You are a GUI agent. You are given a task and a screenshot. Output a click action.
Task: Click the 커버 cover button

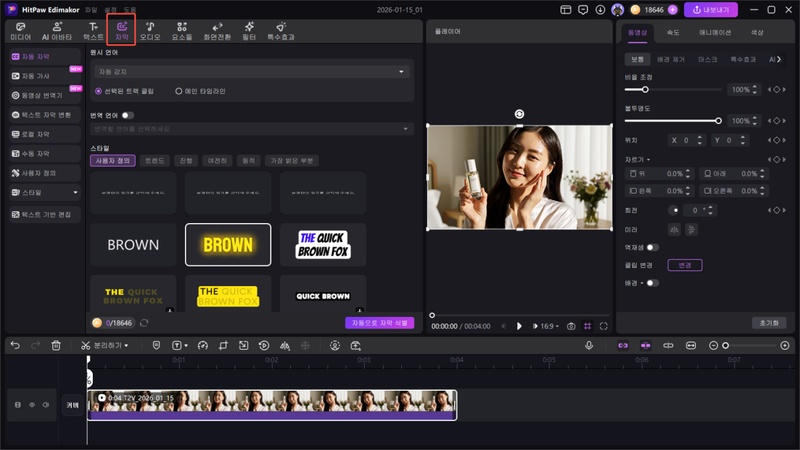73,405
